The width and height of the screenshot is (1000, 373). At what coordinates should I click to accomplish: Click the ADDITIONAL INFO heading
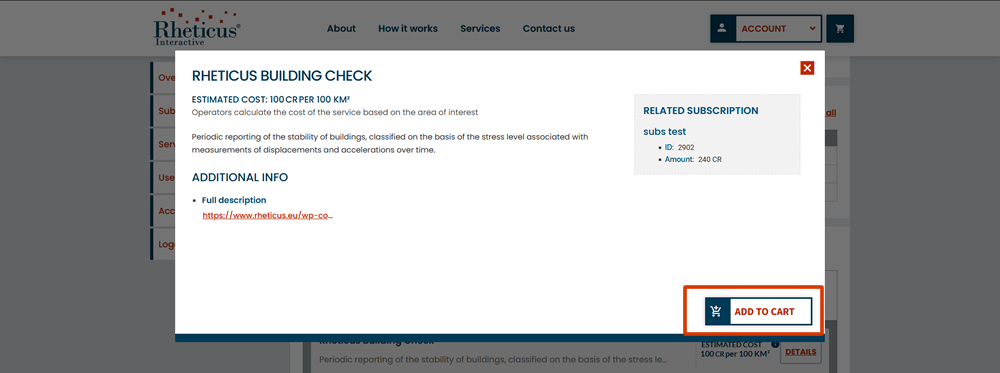(240, 177)
